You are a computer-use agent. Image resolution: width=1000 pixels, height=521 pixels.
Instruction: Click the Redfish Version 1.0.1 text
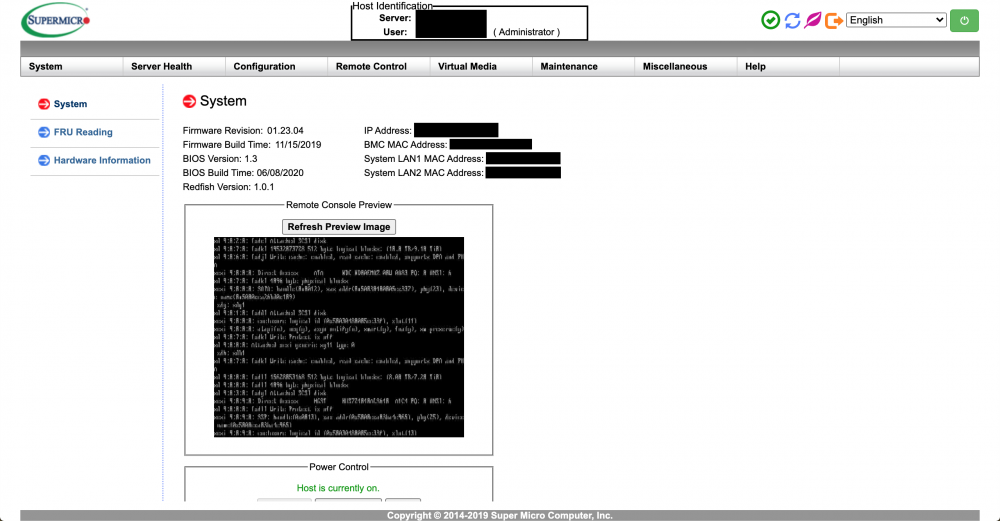coord(228,187)
